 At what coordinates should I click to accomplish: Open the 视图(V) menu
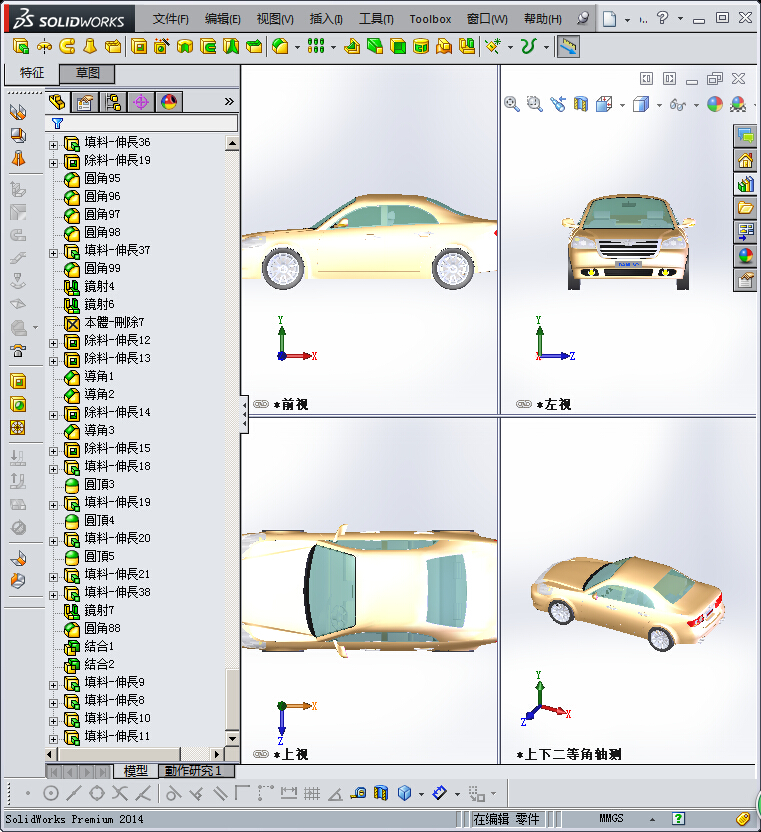275,19
